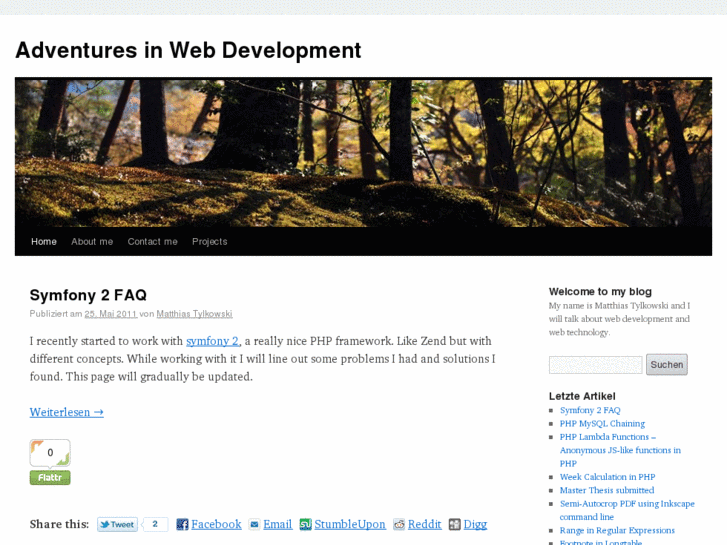Share the post via Facebook link
Viewport: 727px width, 545px height.
(x=216, y=524)
